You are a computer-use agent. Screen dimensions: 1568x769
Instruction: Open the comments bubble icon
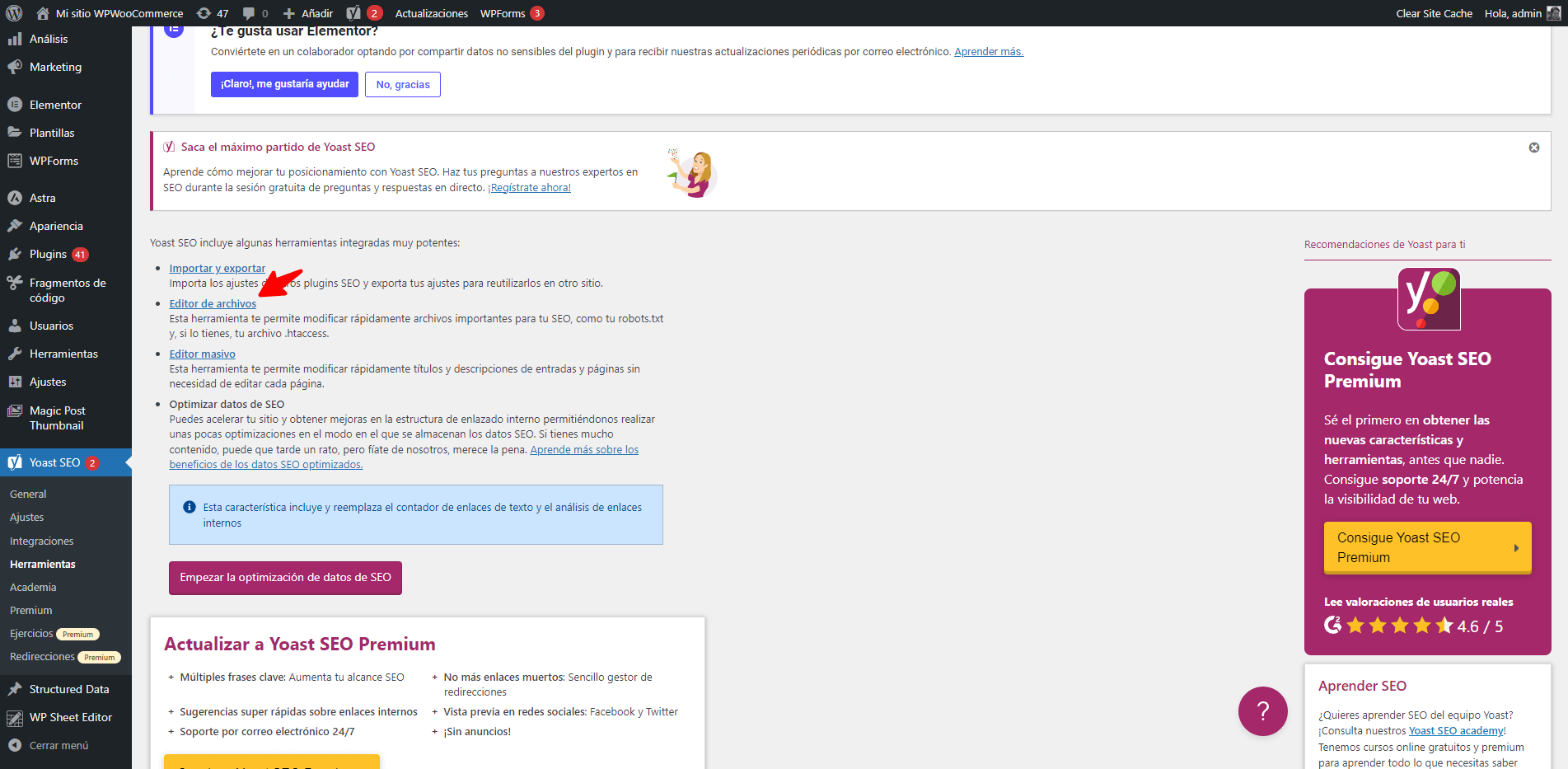pyautogui.click(x=249, y=13)
